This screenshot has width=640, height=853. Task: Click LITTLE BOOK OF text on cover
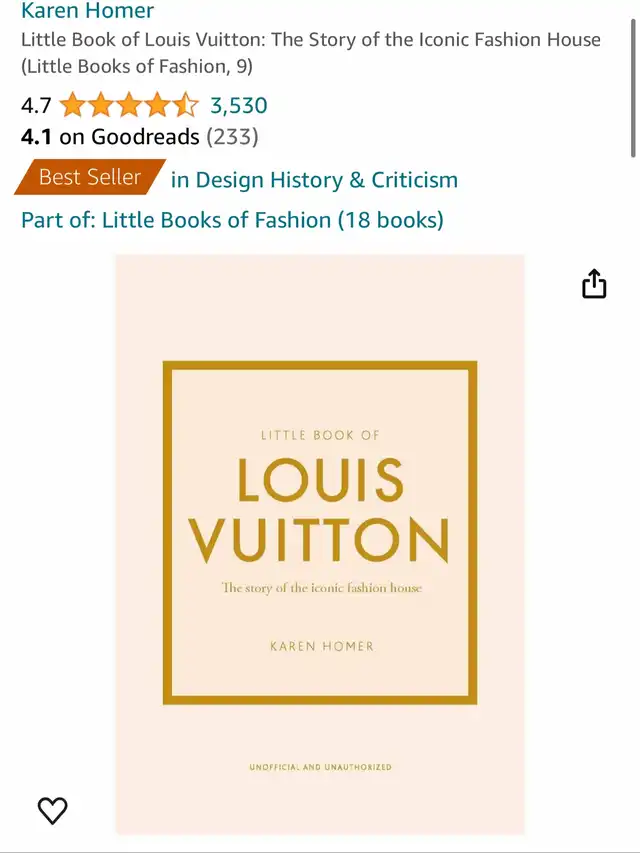[320, 435]
